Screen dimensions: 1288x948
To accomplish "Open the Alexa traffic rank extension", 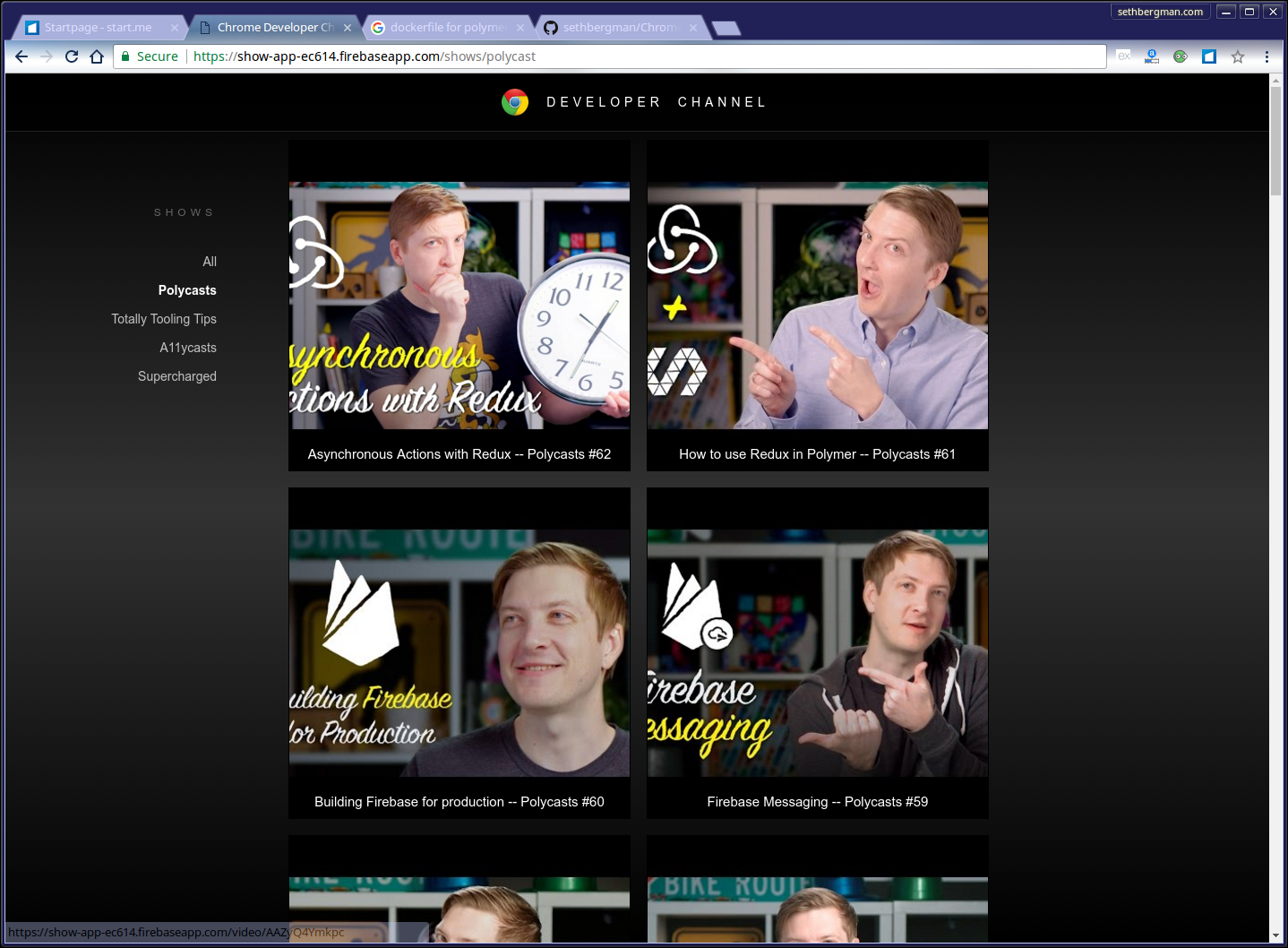I will pos(1152,56).
